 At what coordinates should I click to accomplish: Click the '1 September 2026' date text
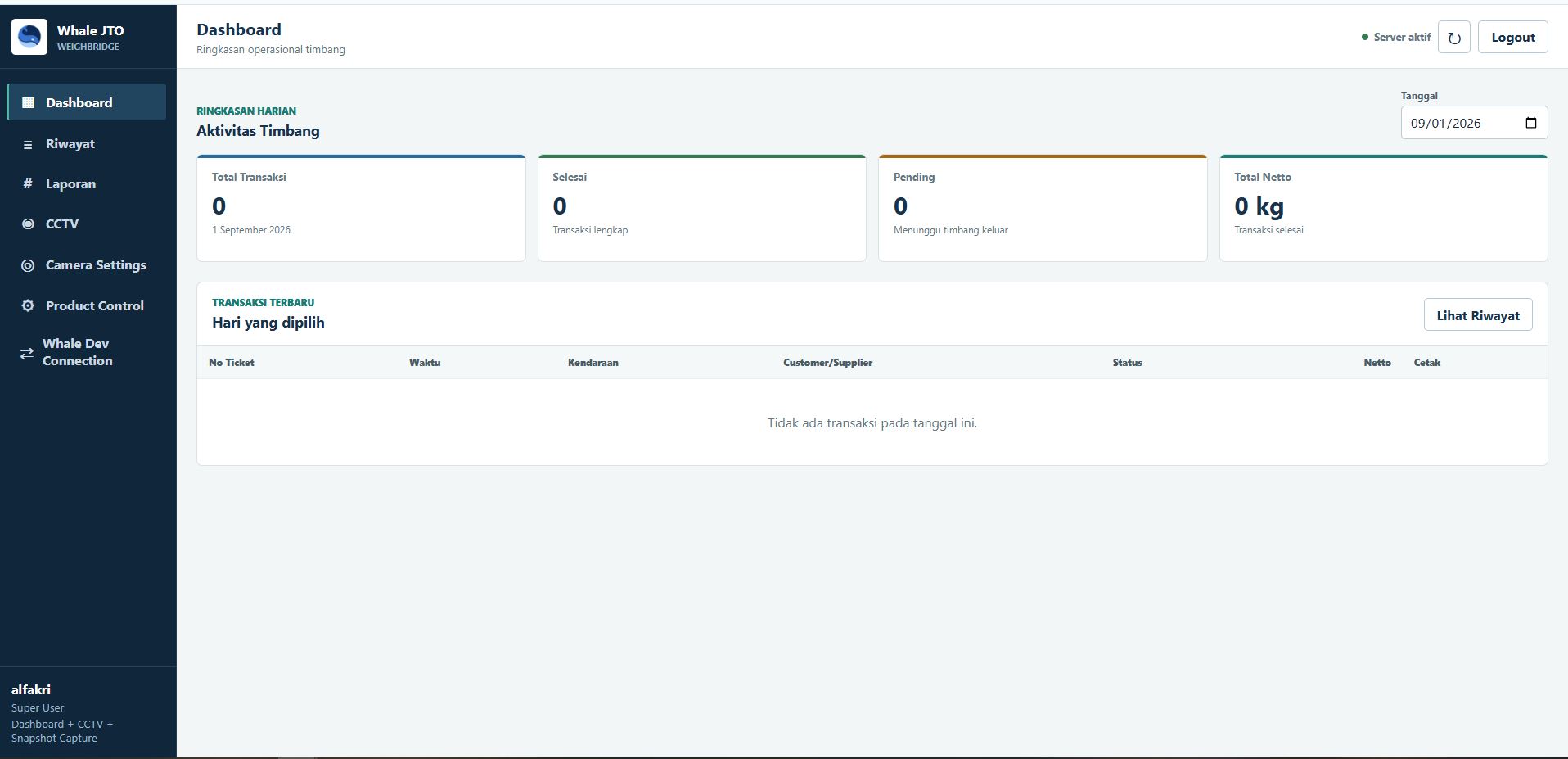251,230
